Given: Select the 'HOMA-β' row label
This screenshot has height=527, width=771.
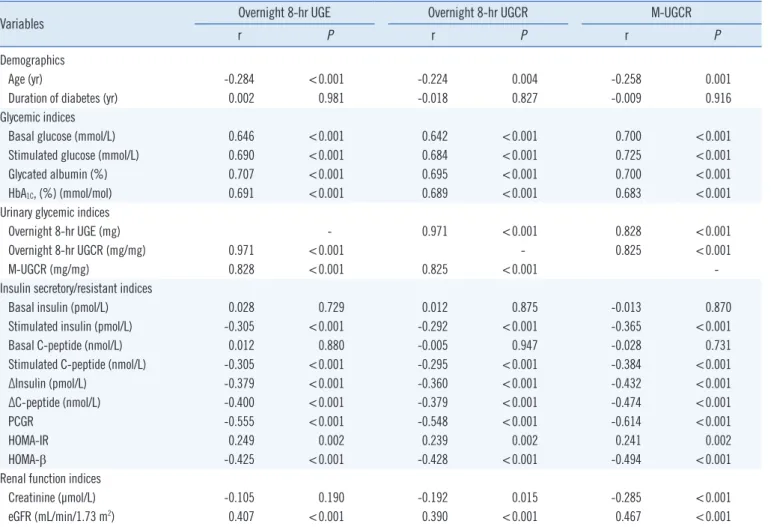Looking at the screenshot, I should pyautogui.click(x=27, y=460).
